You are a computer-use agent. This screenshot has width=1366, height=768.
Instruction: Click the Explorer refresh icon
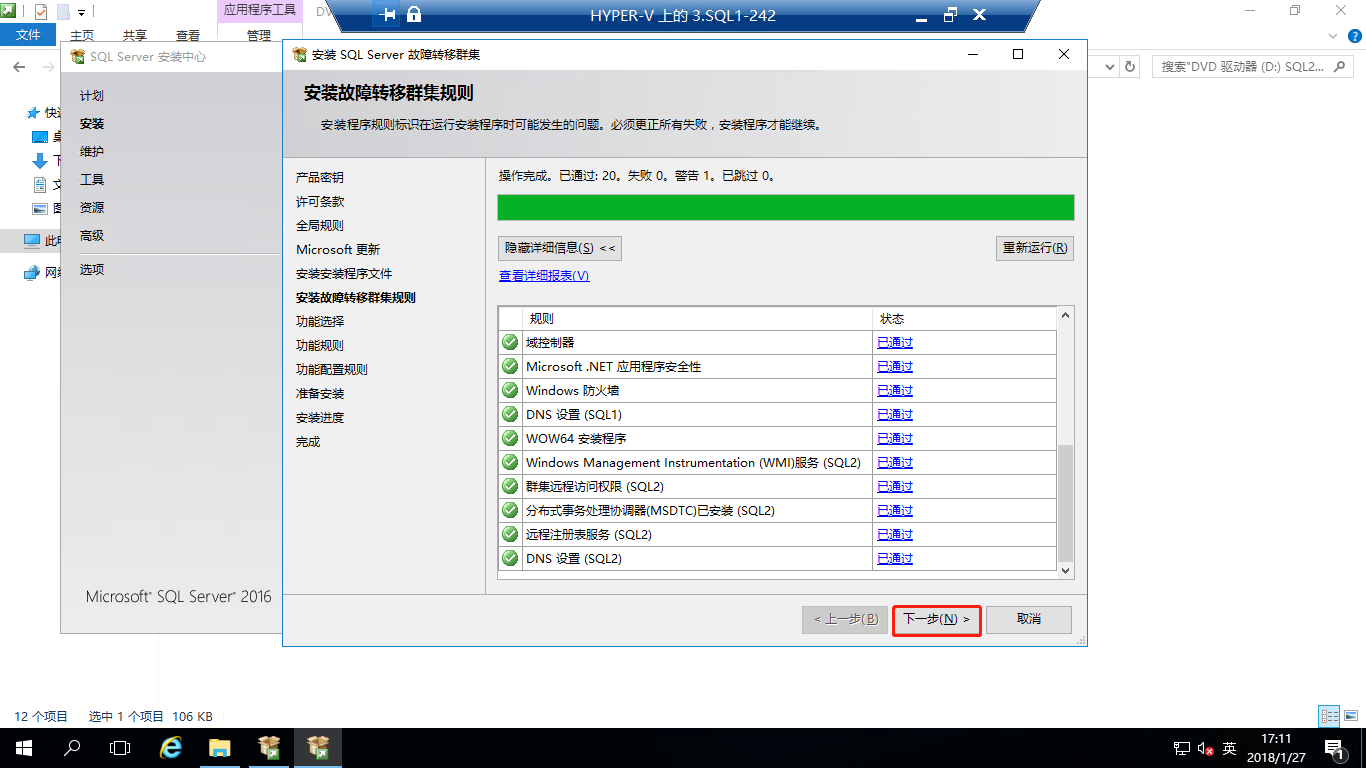[1130, 66]
